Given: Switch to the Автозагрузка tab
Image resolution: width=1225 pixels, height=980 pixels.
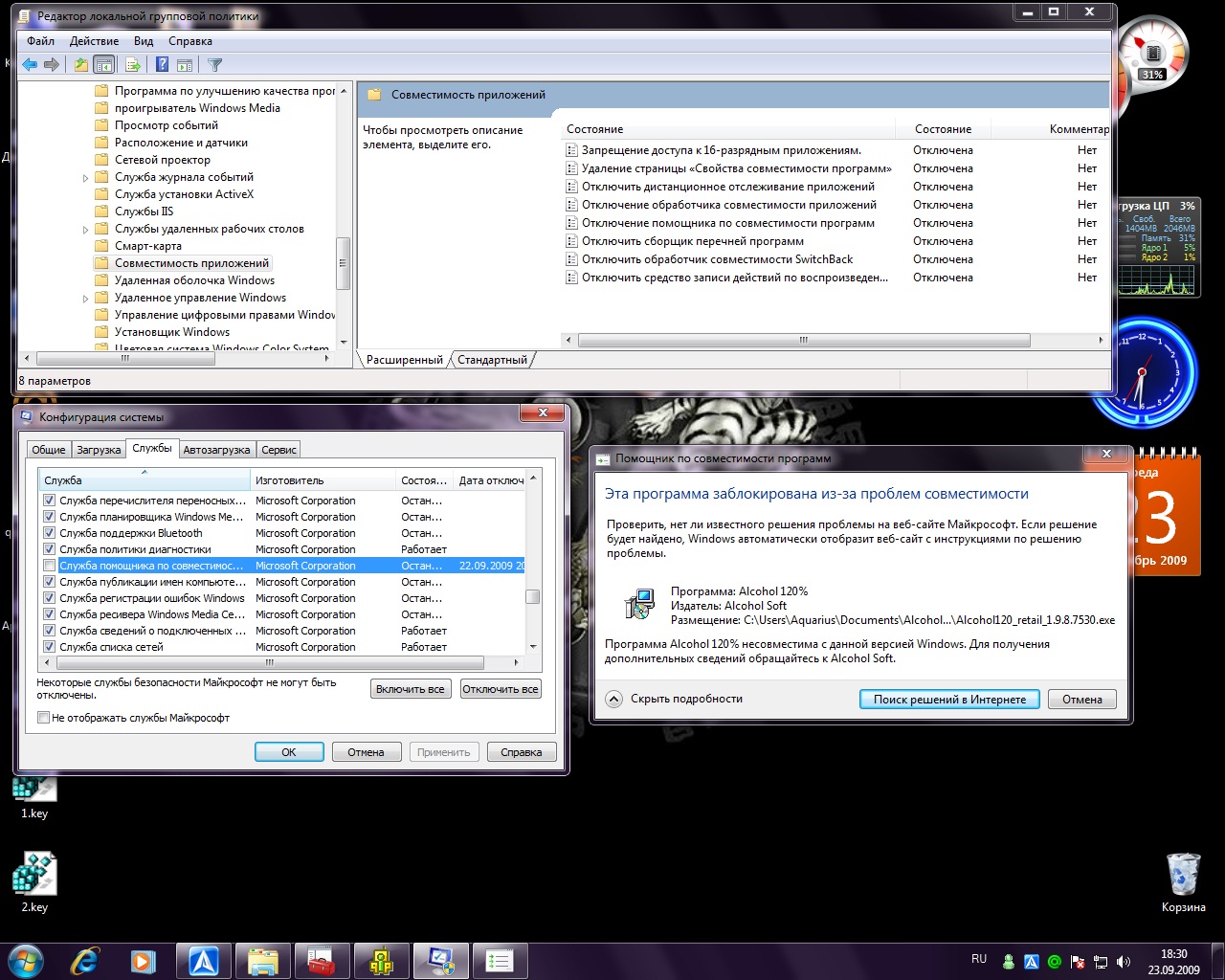Looking at the screenshot, I should (x=216, y=450).
